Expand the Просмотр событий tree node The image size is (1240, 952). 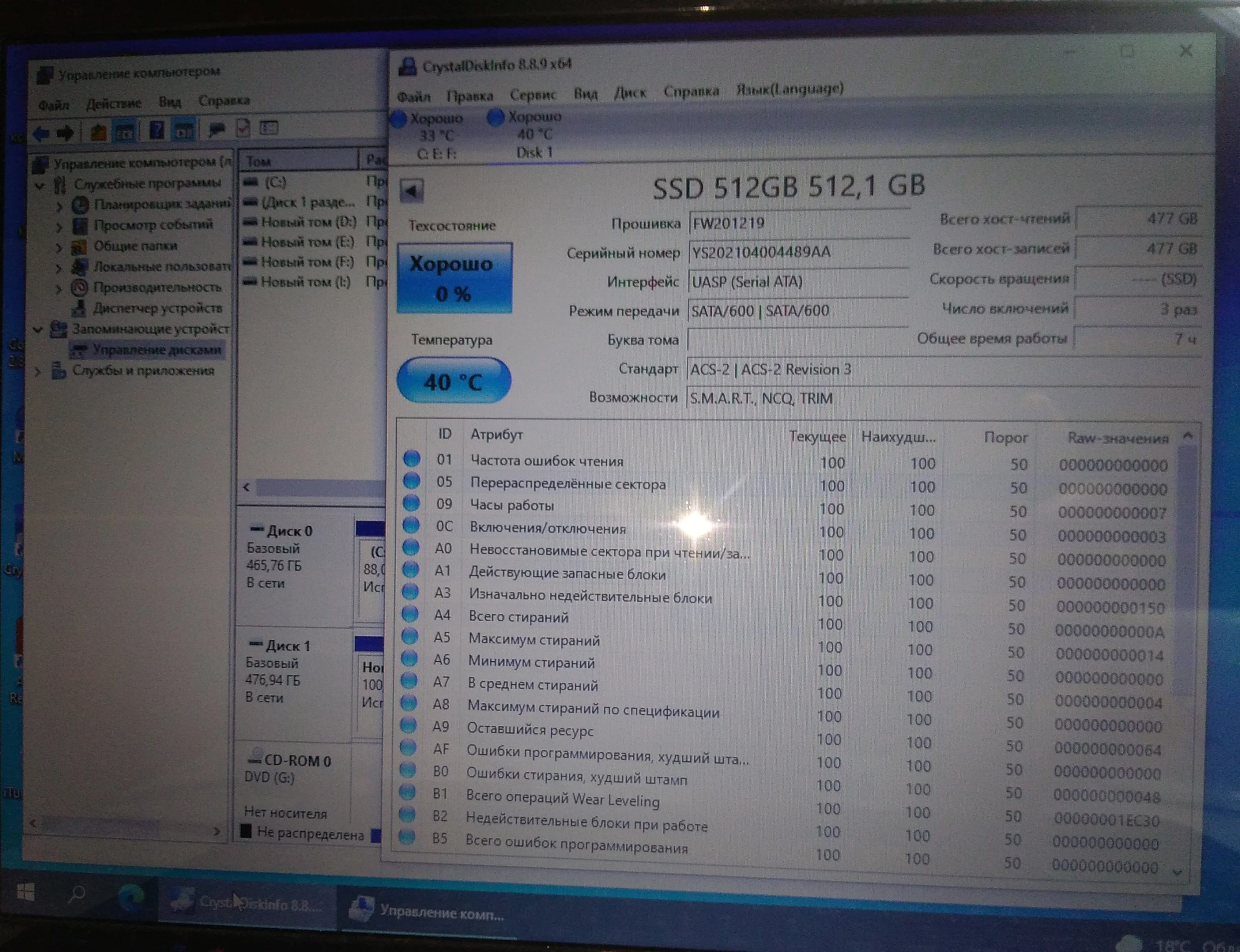click(x=59, y=226)
